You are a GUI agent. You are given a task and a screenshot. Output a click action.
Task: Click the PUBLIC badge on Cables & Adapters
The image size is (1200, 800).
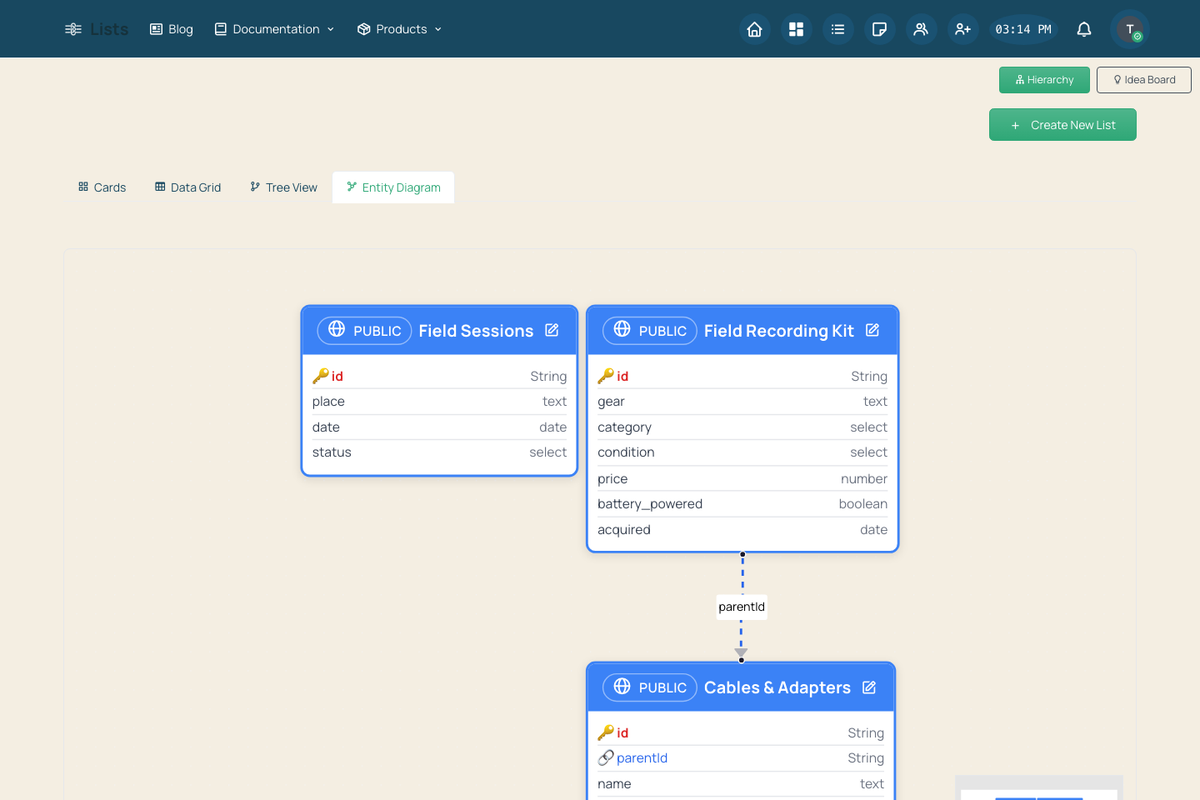point(650,687)
